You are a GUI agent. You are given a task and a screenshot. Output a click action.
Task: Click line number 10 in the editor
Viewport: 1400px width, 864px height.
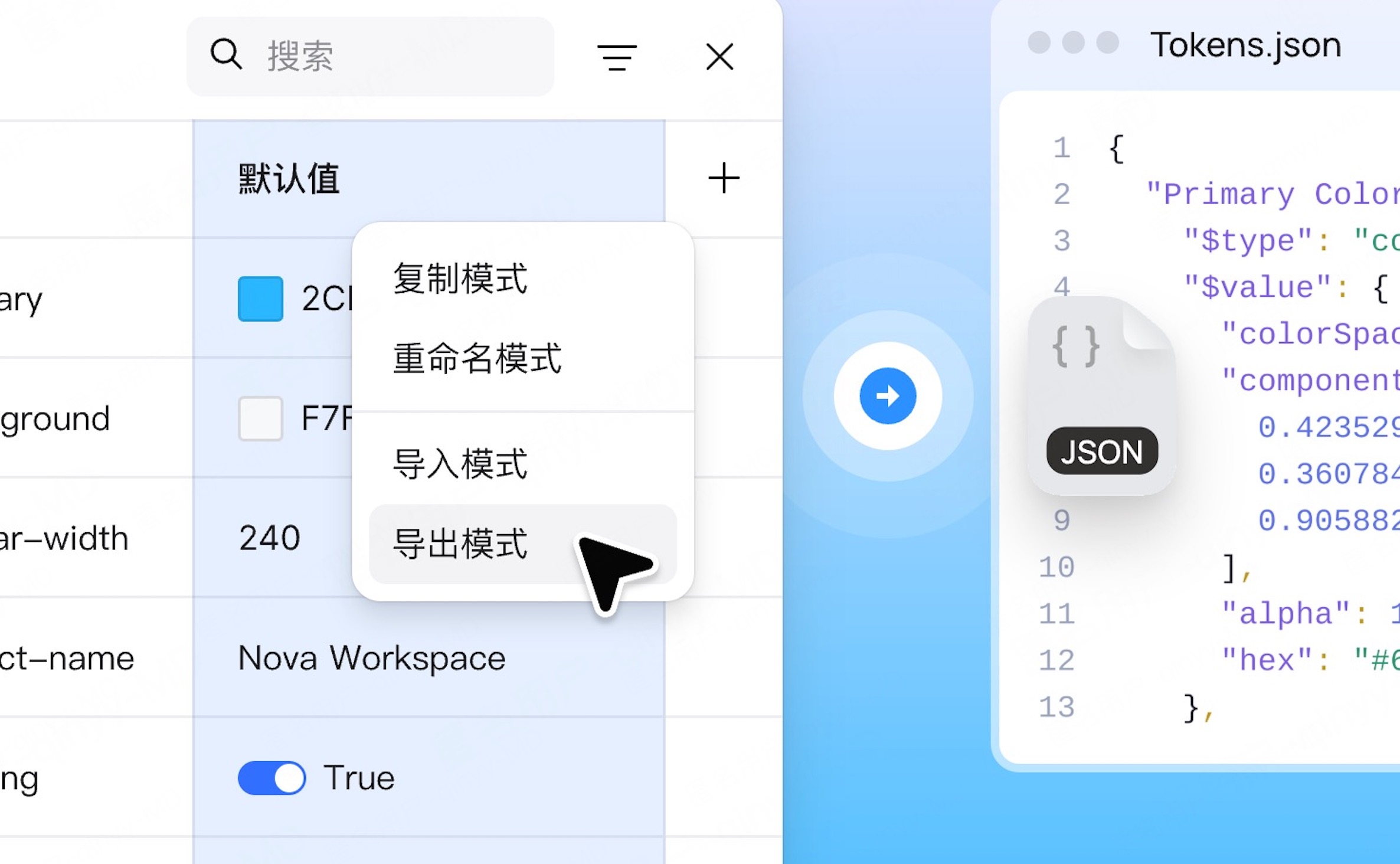tap(1057, 567)
